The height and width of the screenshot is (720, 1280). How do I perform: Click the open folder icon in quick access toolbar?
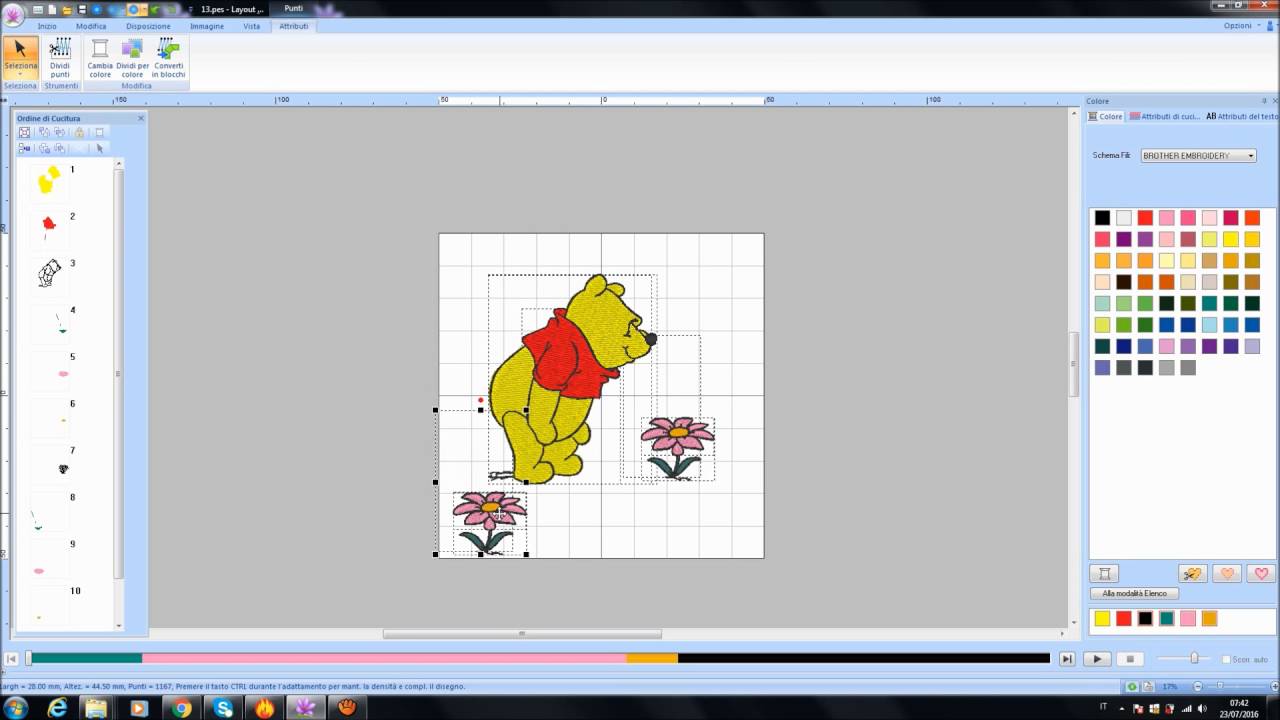(x=67, y=9)
